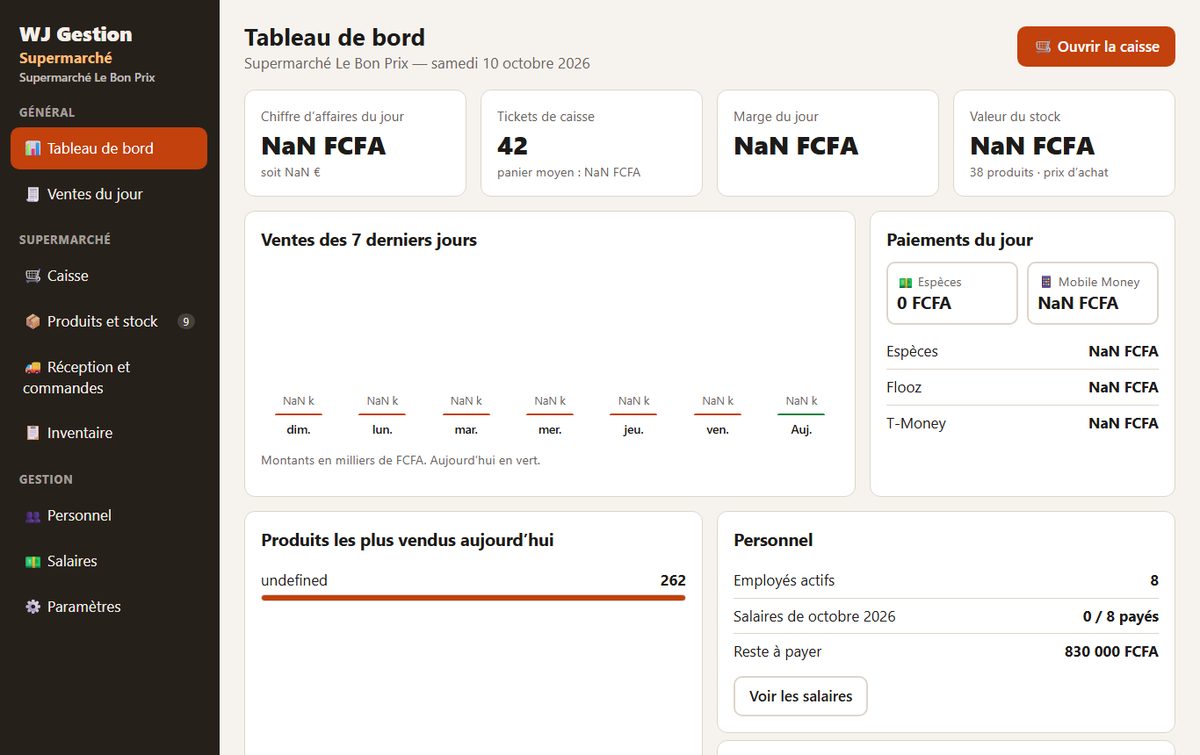Screen dimensions: 1200x755
Task: Open Paramètres settings
Action: click(x=109, y=607)
